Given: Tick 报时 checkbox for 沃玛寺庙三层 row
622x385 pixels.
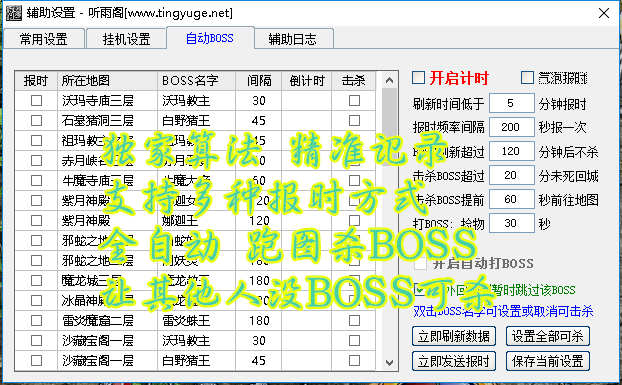Looking at the screenshot, I should tap(36, 100).
